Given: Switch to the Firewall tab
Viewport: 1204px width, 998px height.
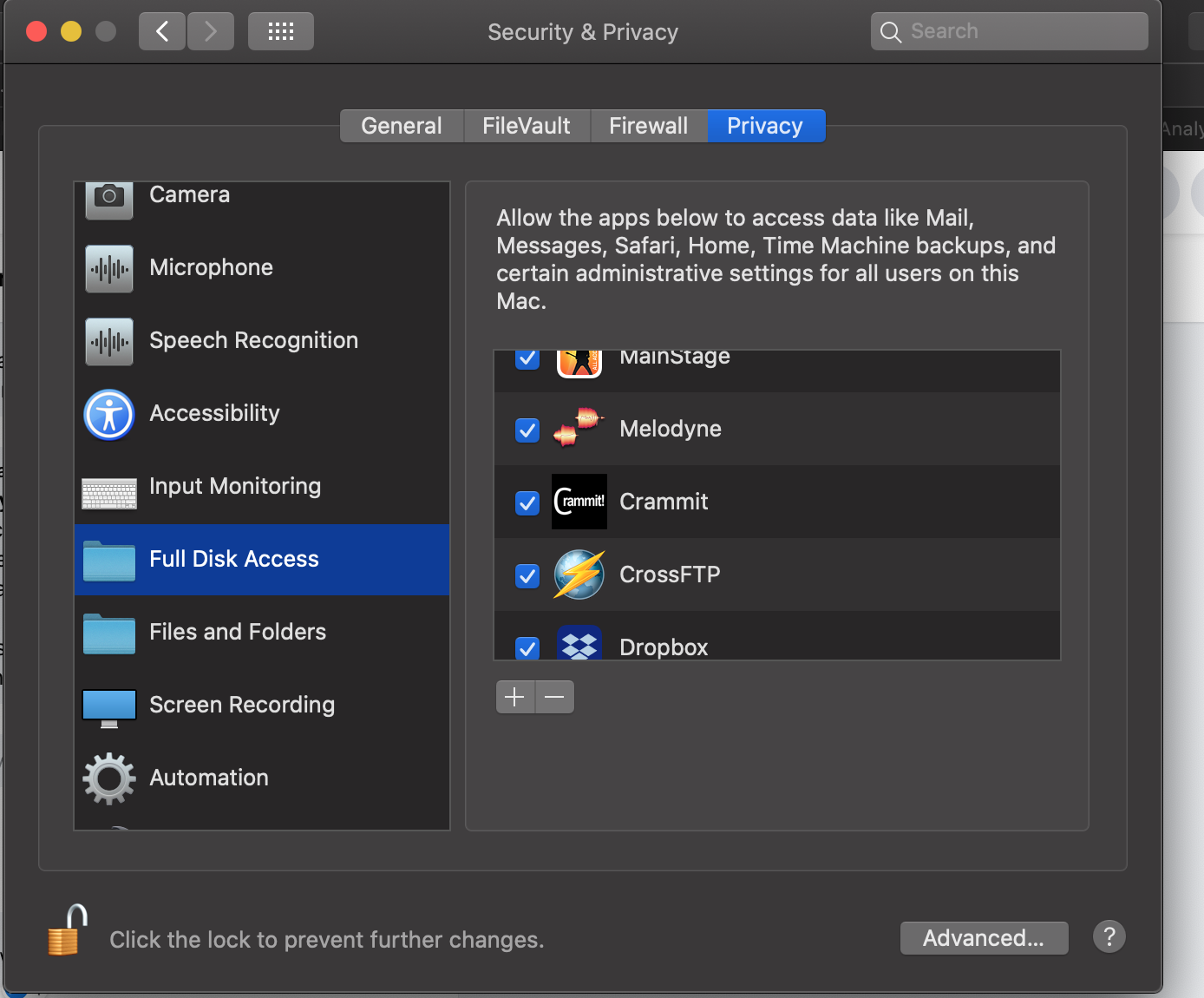Looking at the screenshot, I should click(x=648, y=126).
